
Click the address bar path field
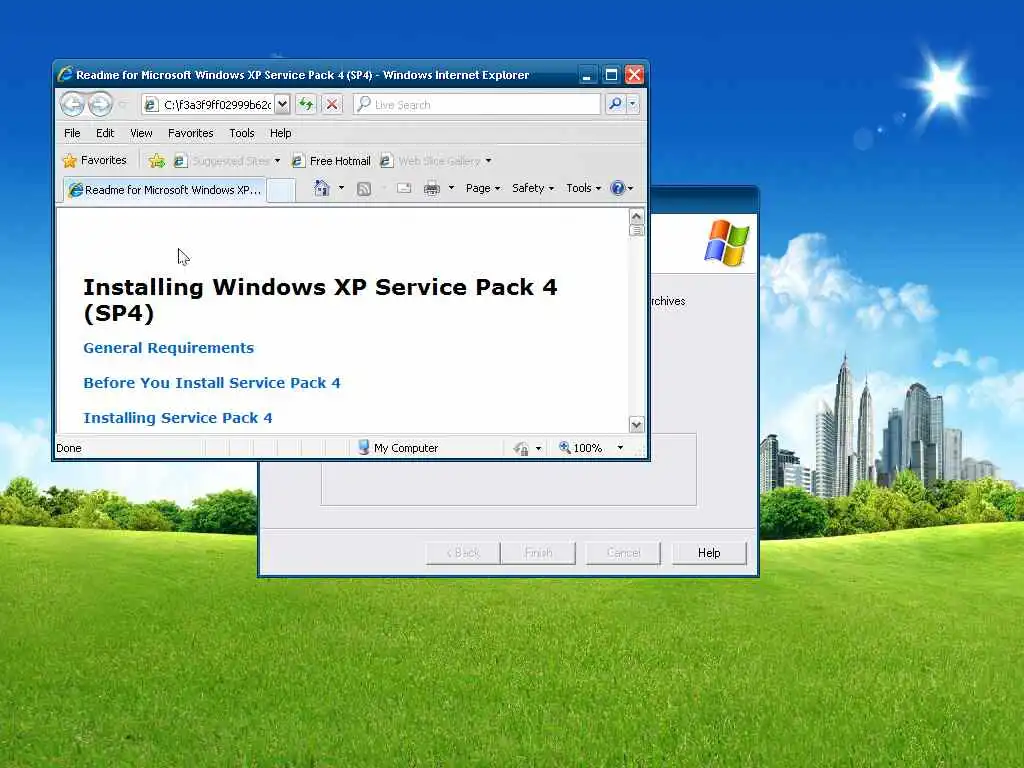217,104
